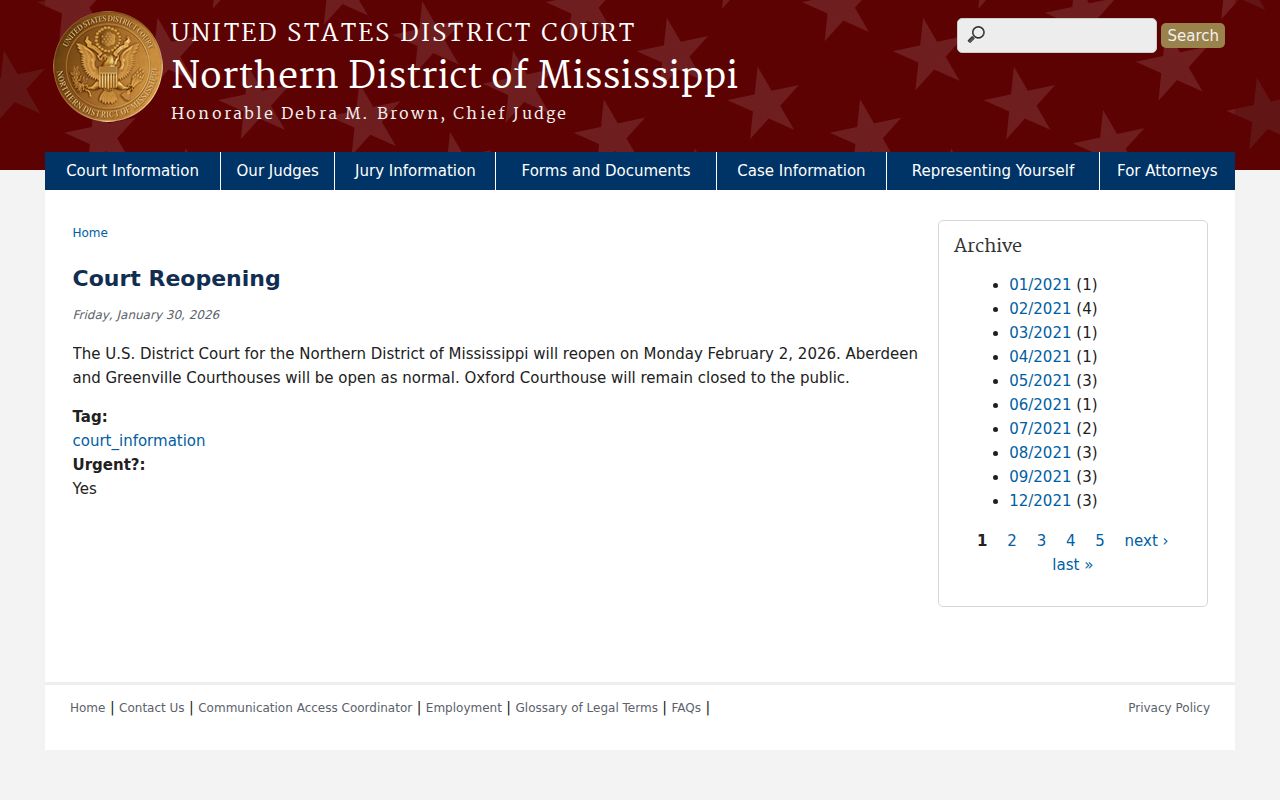The height and width of the screenshot is (800, 1280).
Task: Click the Archive sidebar heading
Action: tap(988, 246)
